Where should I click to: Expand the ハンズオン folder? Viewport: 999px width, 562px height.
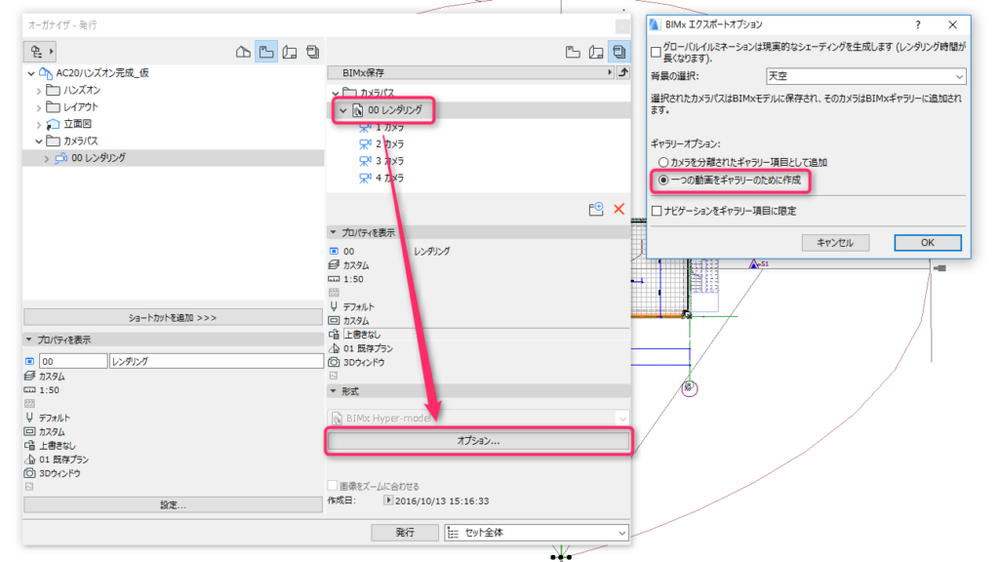coord(39,90)
